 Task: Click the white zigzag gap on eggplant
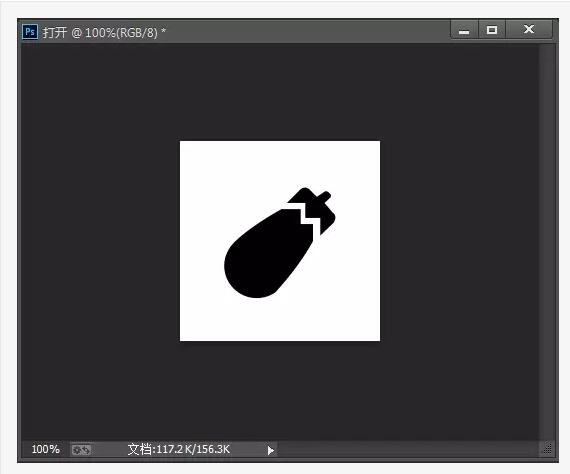(310, 219)
